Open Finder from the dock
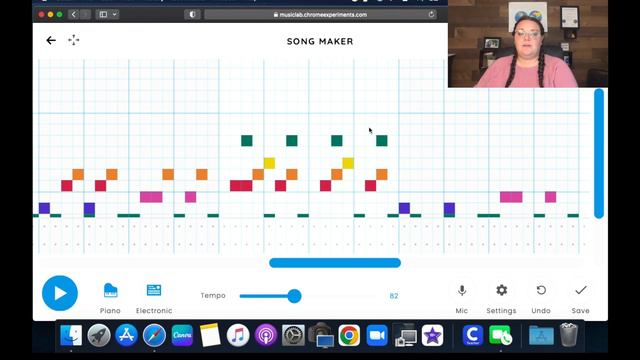The width and height of the screenshot is (640, 360). (71, 336)
